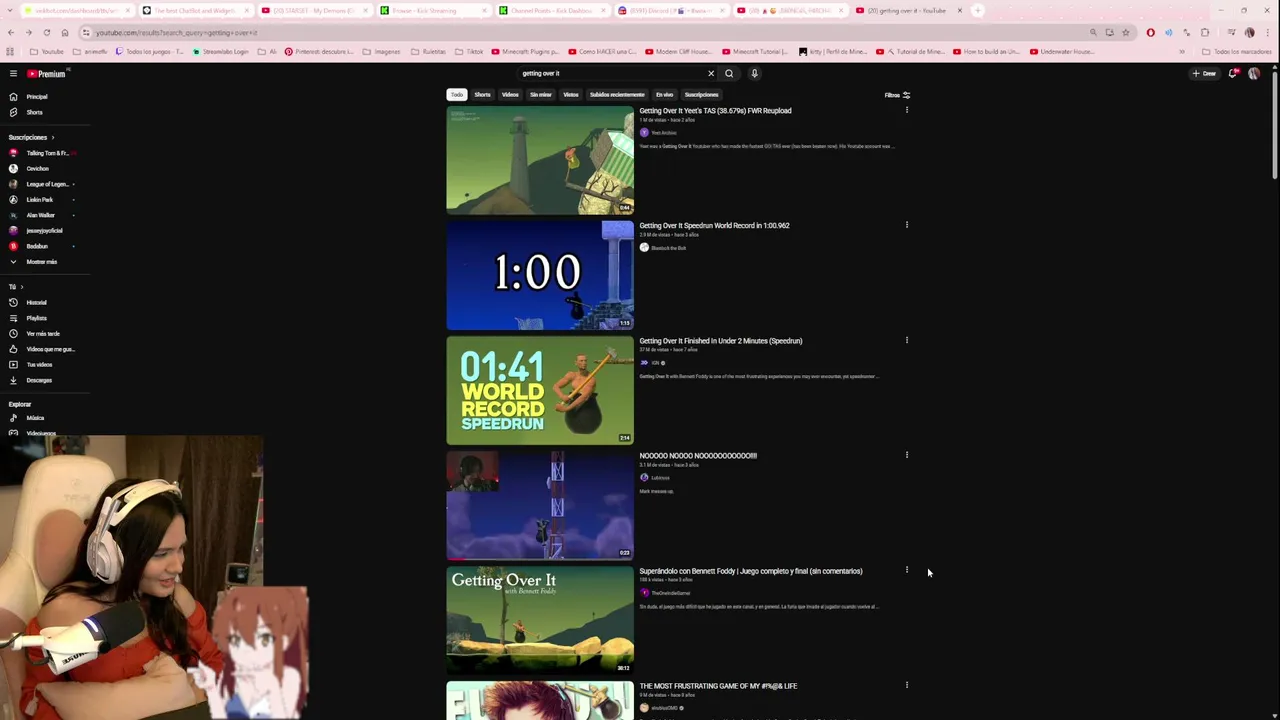Viewport: 1280px width, 720px height.
Task: Expand the Suscripciones section chevron
Action: click(x=53, y=137)
